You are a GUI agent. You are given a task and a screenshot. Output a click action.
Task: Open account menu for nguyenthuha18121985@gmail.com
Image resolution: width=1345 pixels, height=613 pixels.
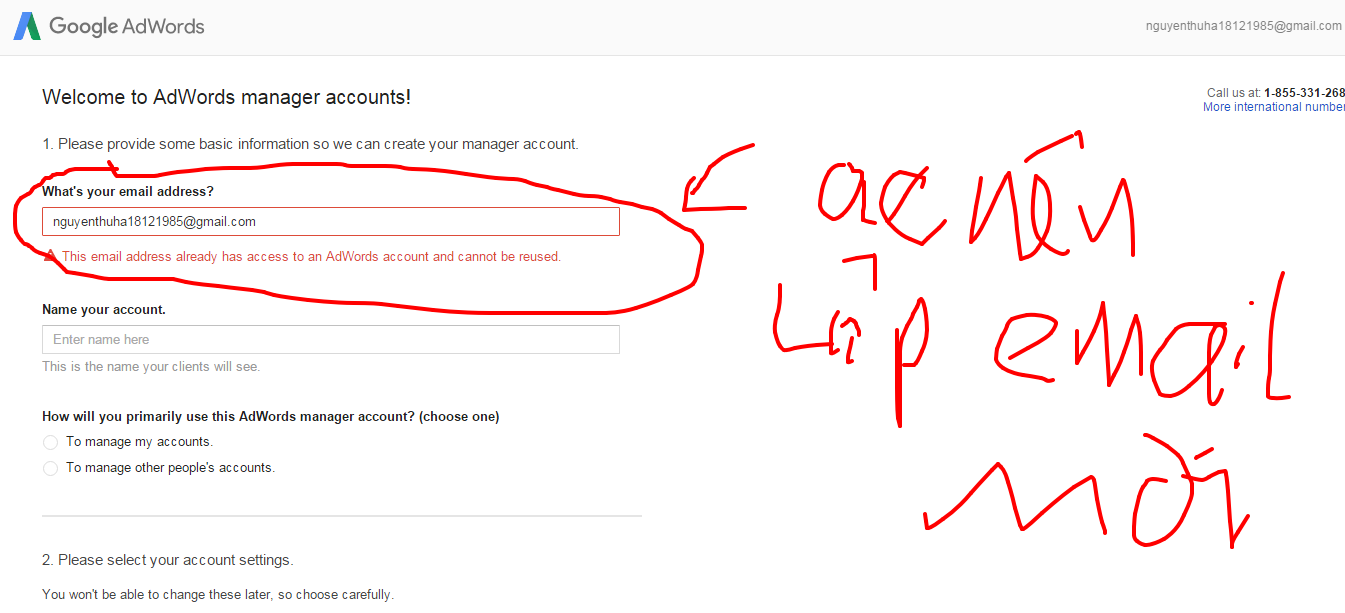pyautogui.click(x=1244, y=26)
